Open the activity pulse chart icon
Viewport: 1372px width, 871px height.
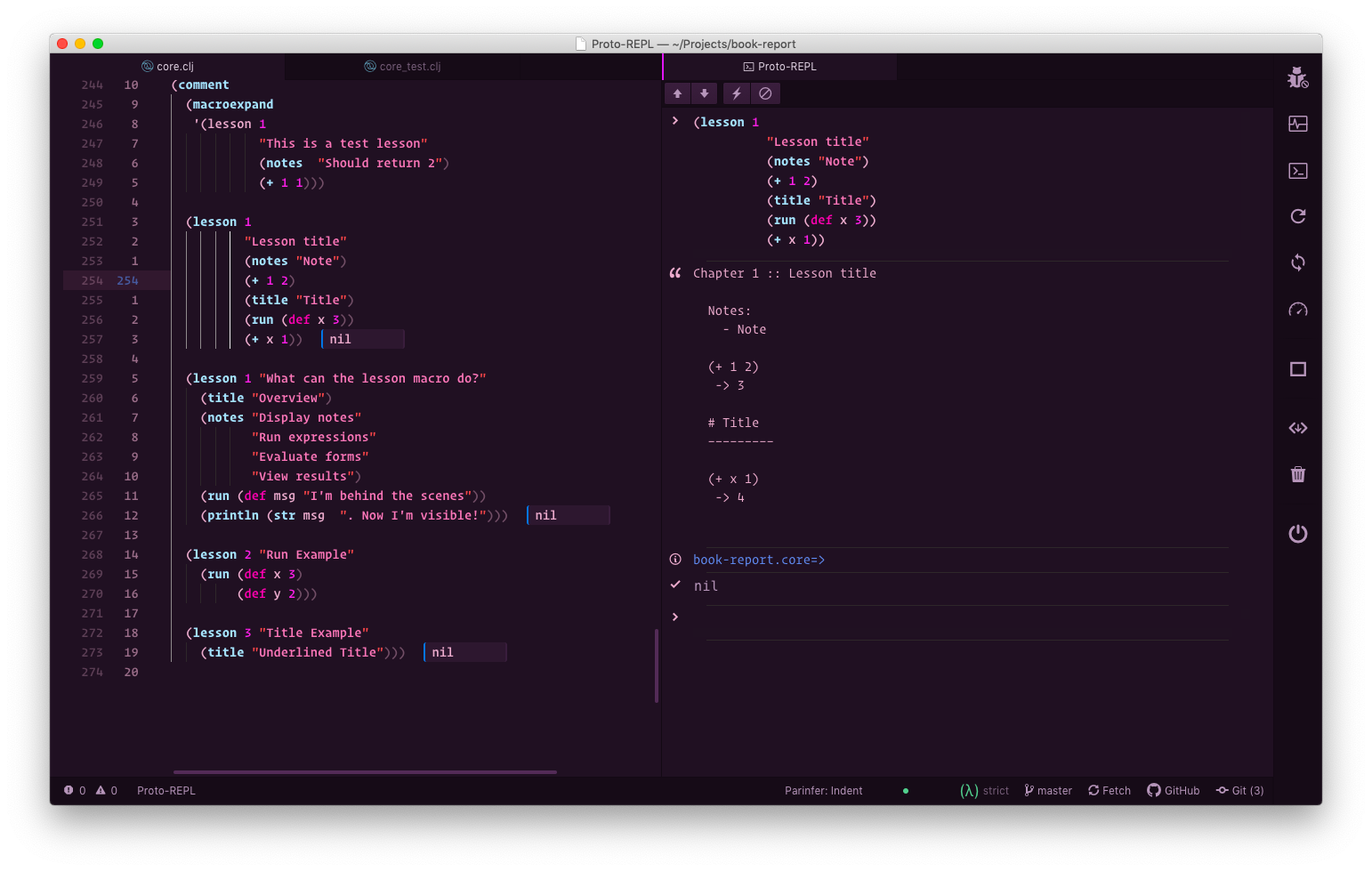[1297, 124]
